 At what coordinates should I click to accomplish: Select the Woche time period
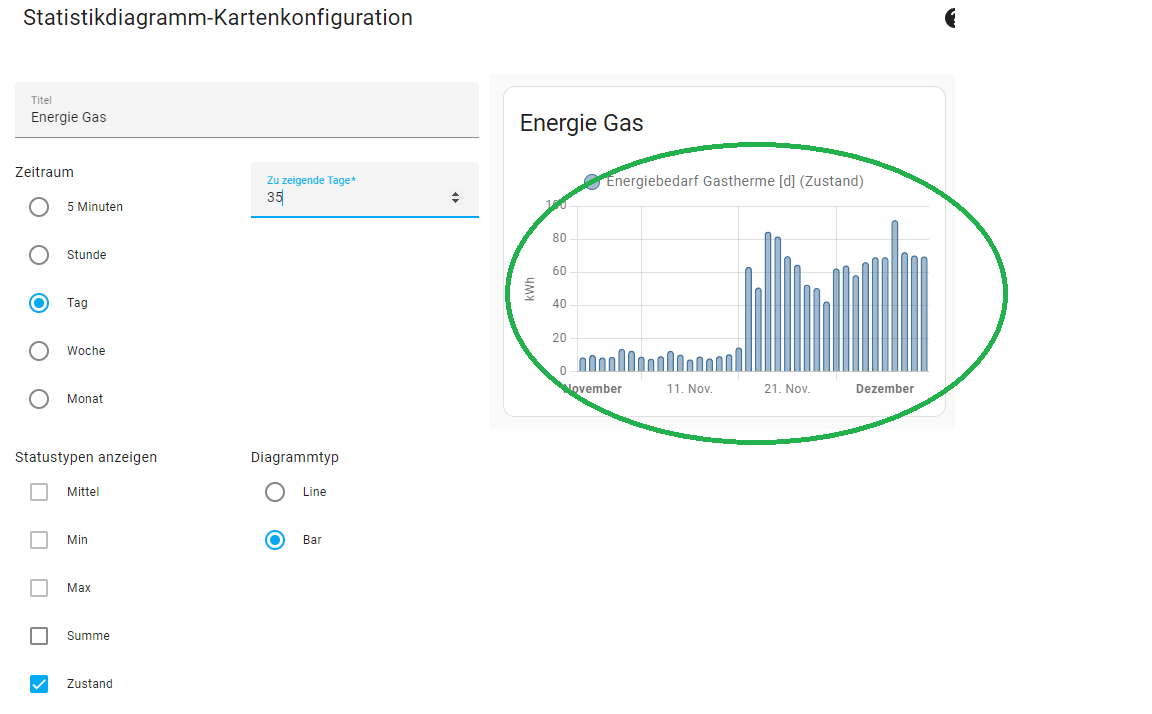(38, 351)
